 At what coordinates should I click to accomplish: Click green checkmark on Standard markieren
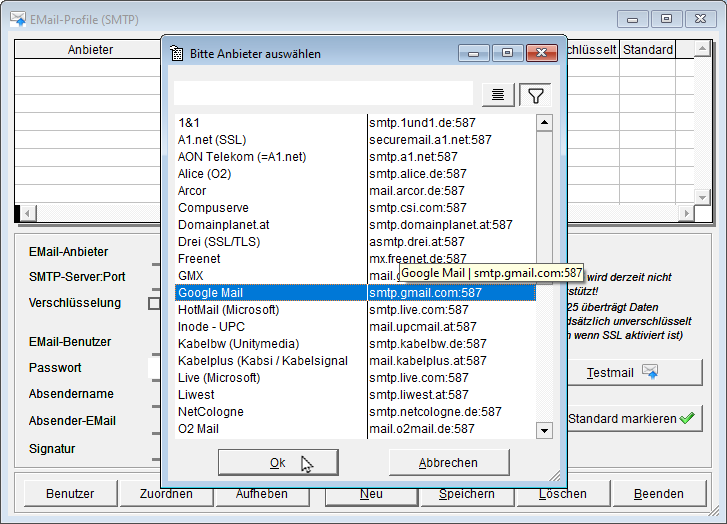click(x=687, y=418)
